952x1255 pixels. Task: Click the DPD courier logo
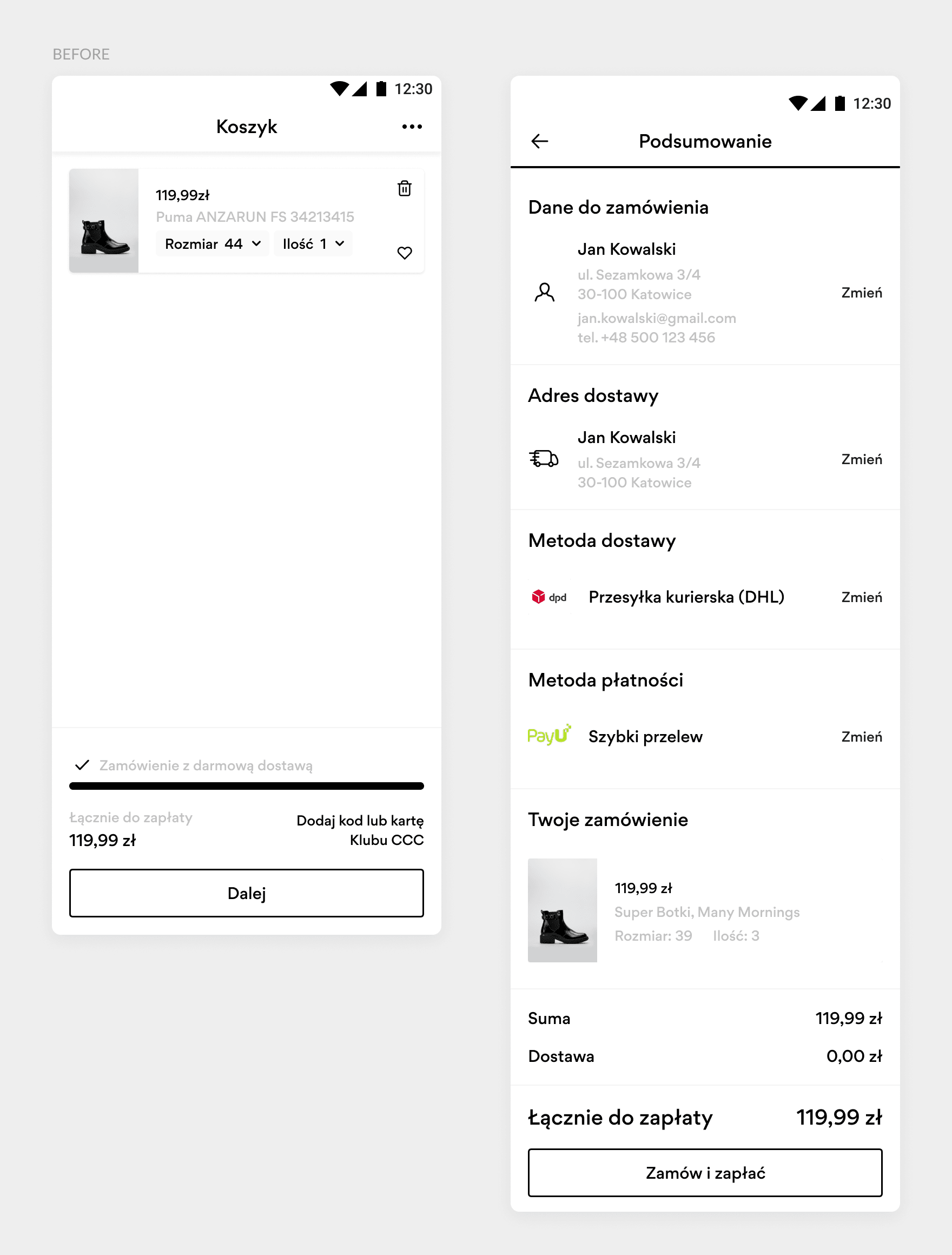(x=548, y=597)
